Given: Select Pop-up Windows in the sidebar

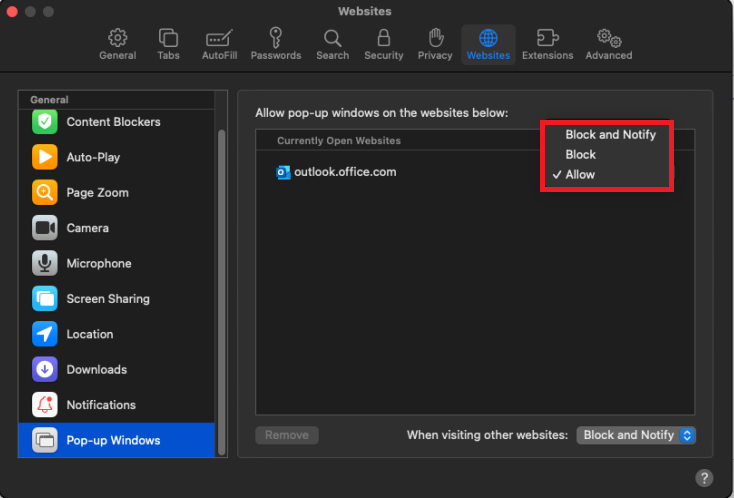Looking at the screenshot, I should (x=113, y=440).
